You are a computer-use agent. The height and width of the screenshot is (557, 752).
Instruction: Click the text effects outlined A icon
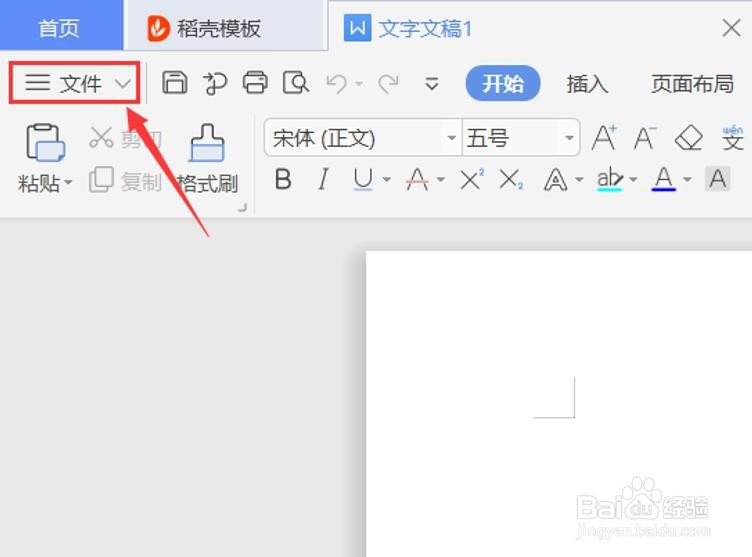555,180
